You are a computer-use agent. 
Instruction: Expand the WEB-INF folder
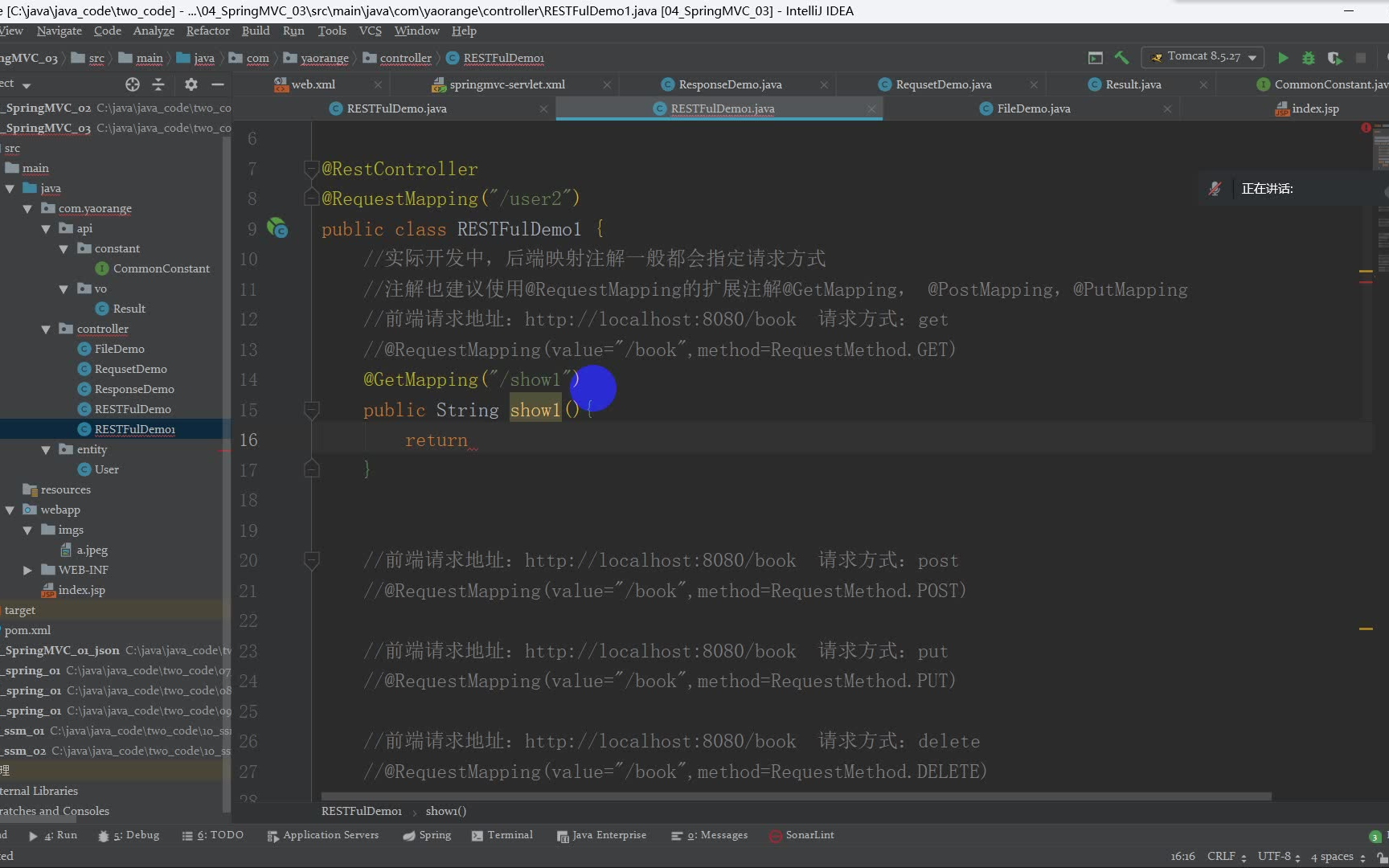pos(27,569)
